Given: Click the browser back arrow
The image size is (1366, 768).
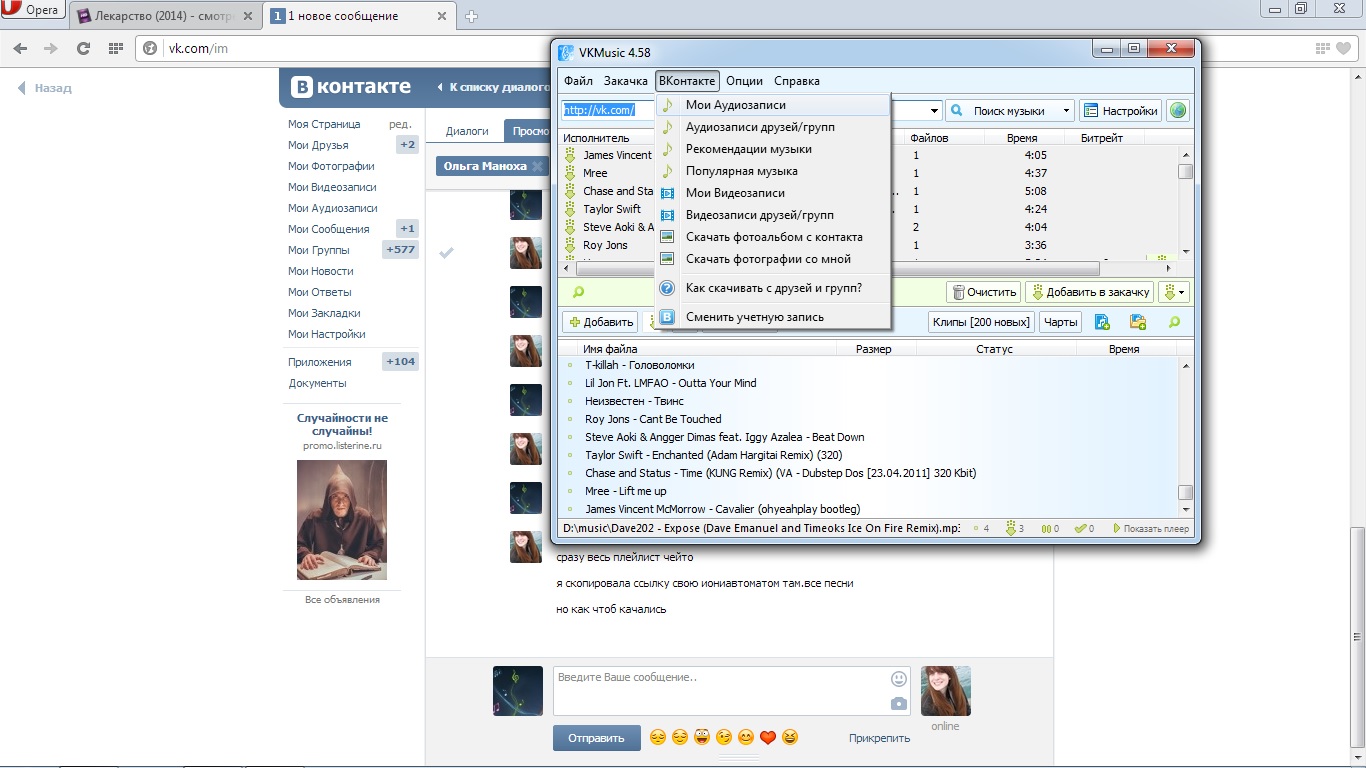Looking at the screenshot, I should pos(20,48).
